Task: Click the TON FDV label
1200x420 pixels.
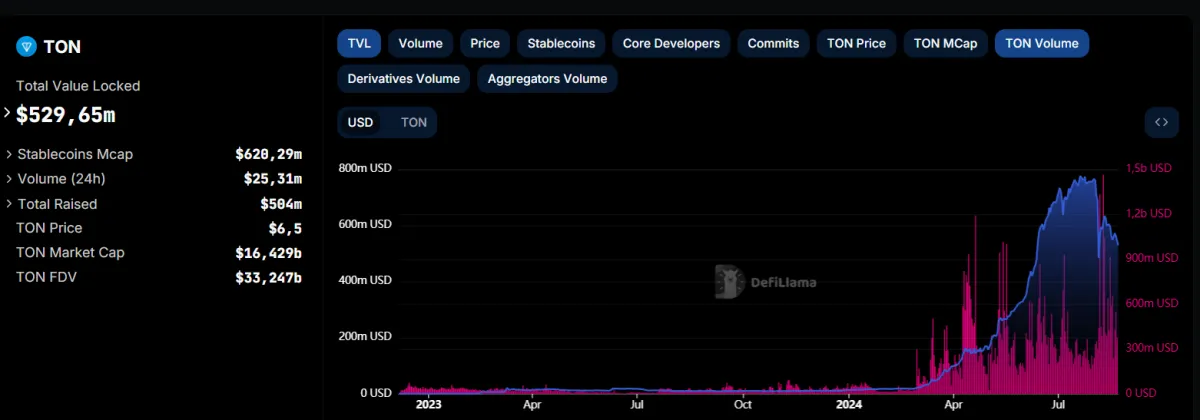Action: coord(46,276)
